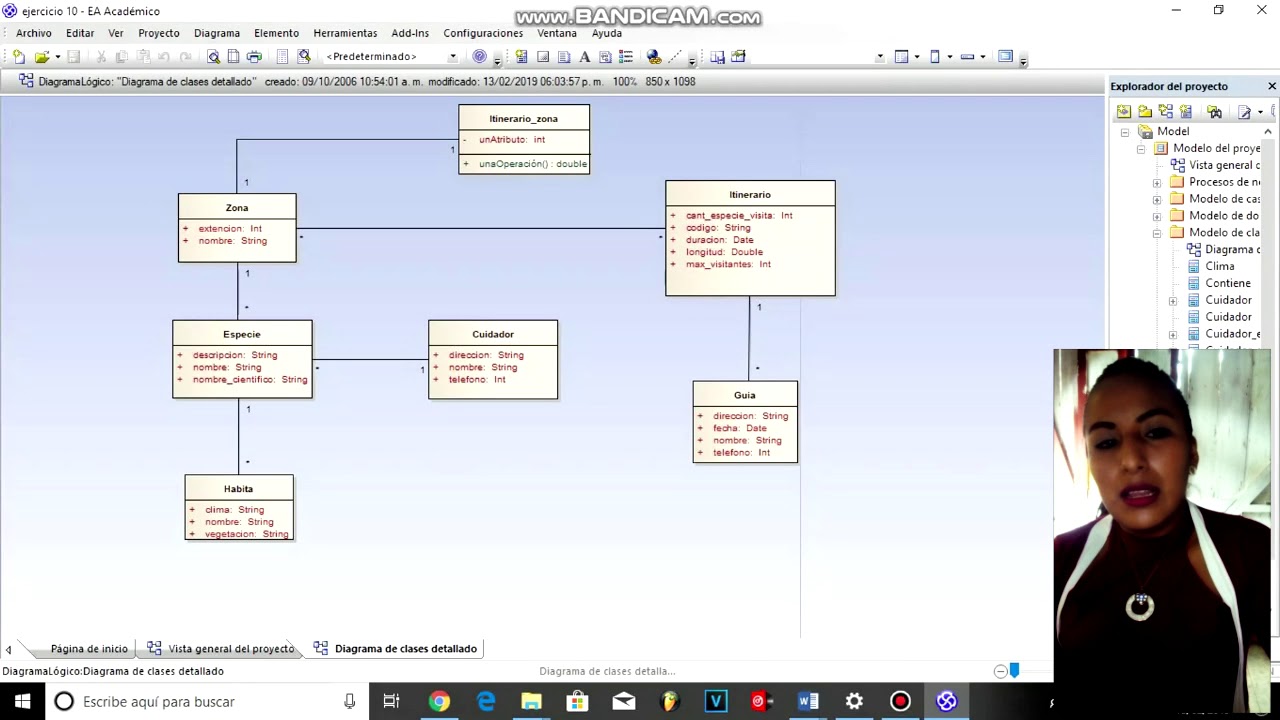Click the save diagram image icon
Image resolution: width=1280 pixels, height=720 pixels.
(717, 57)
